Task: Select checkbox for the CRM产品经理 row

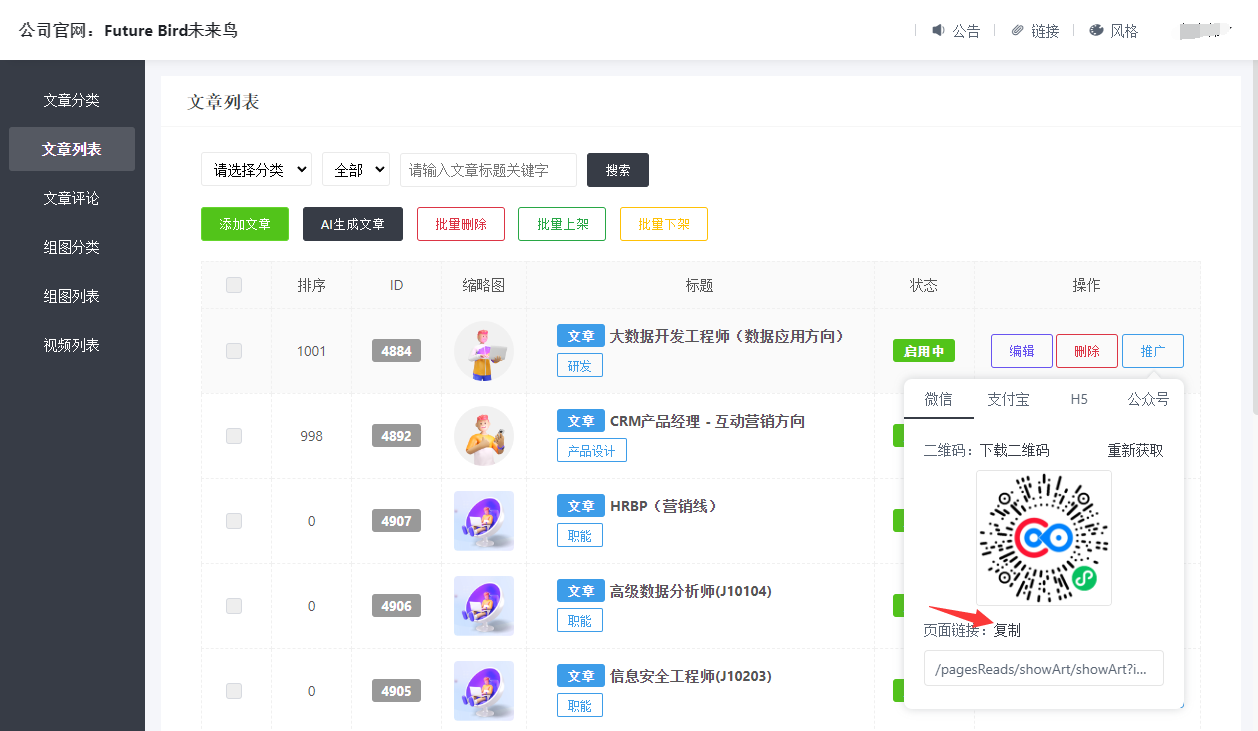Action: pyautogui.click(x=234, y=436)
